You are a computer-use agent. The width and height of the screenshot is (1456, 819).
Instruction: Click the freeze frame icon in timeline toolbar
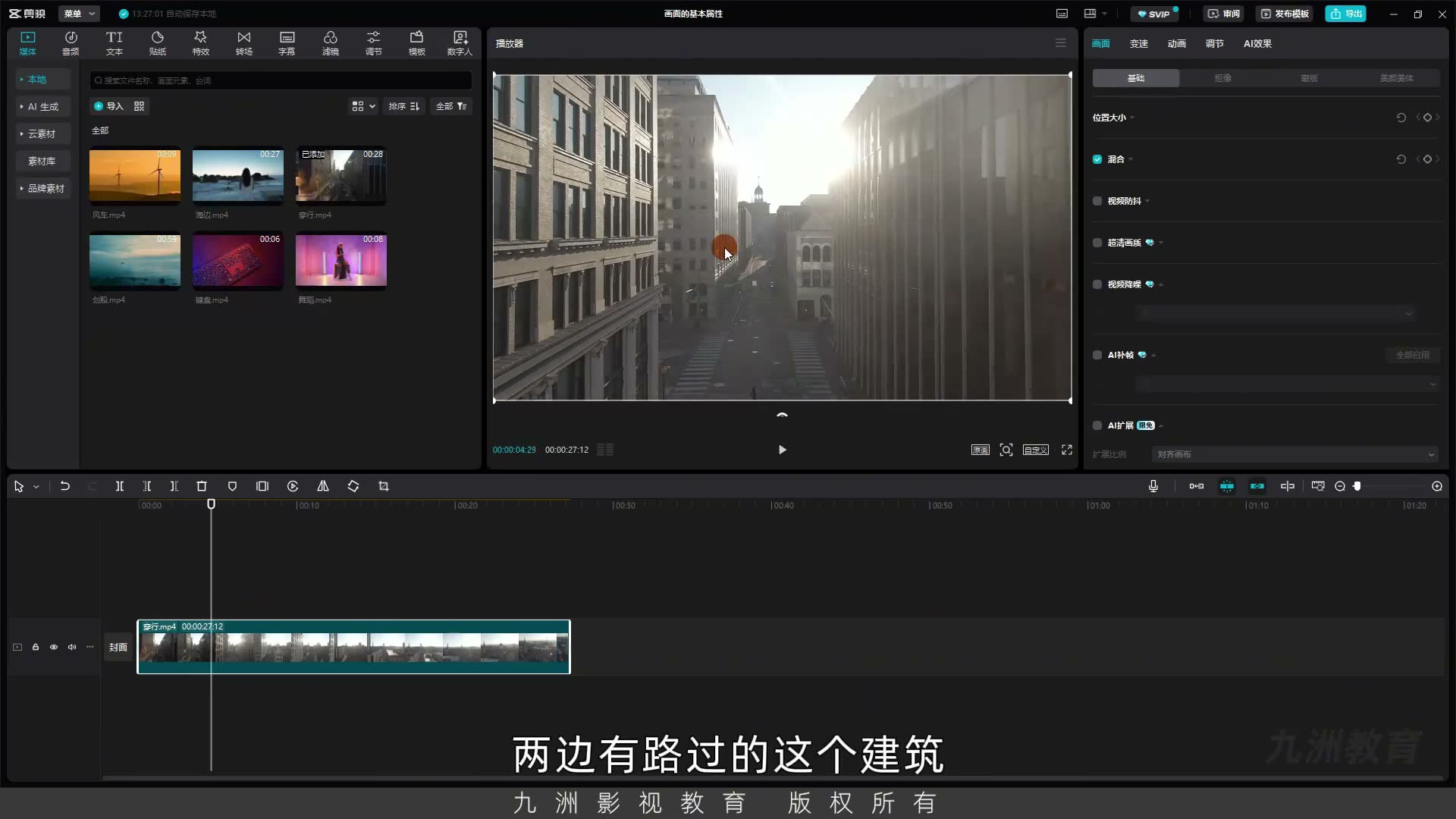[262, 486]
